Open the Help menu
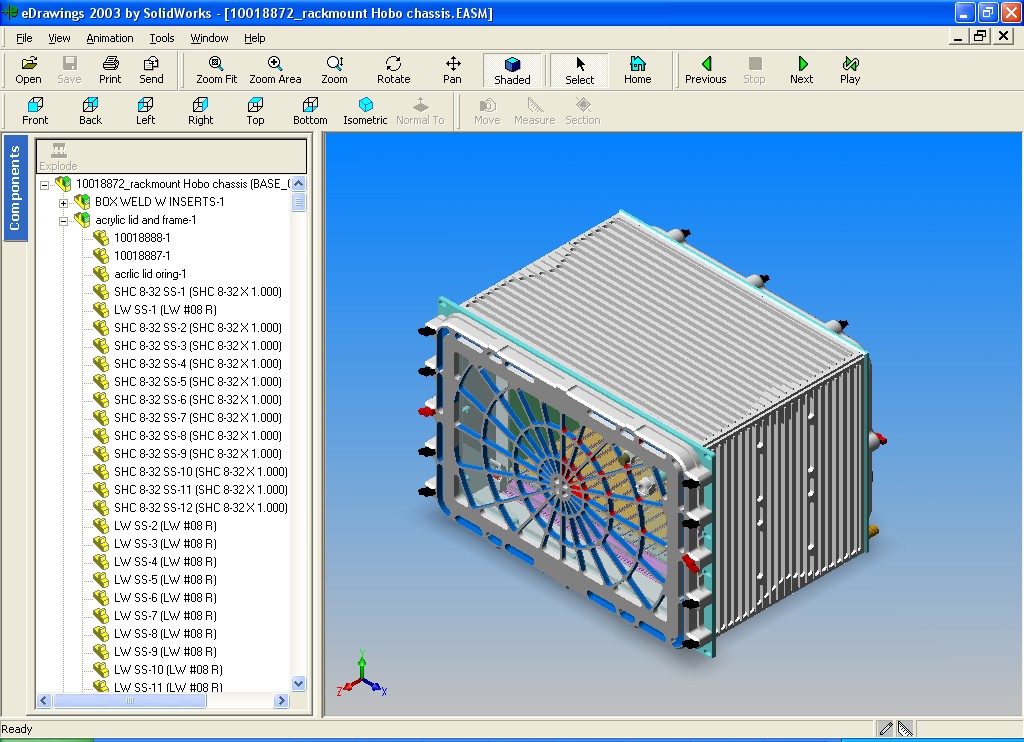Screen dimensions: 1024x742 tap(255, 38)
